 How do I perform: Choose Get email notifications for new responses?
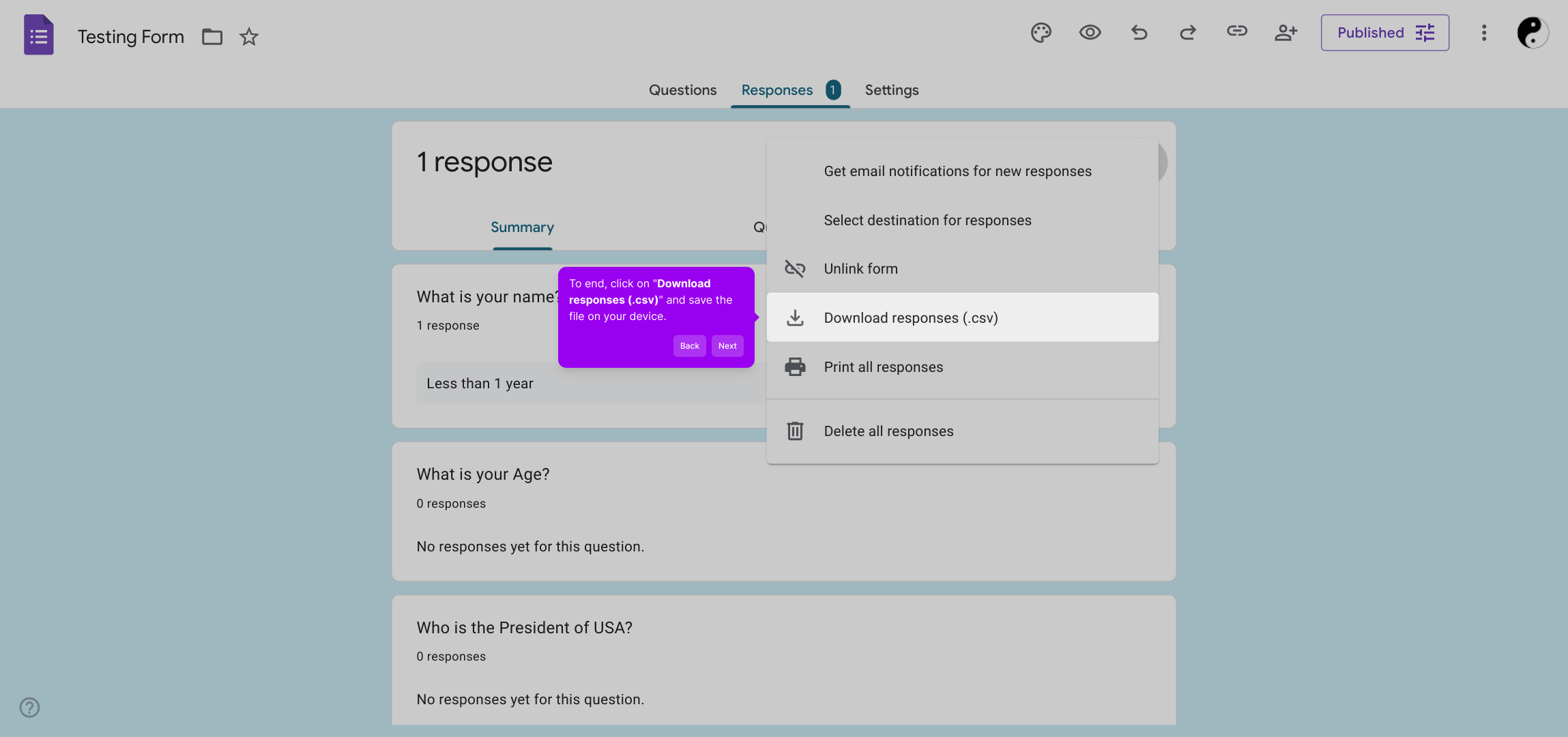coord(962,171)
